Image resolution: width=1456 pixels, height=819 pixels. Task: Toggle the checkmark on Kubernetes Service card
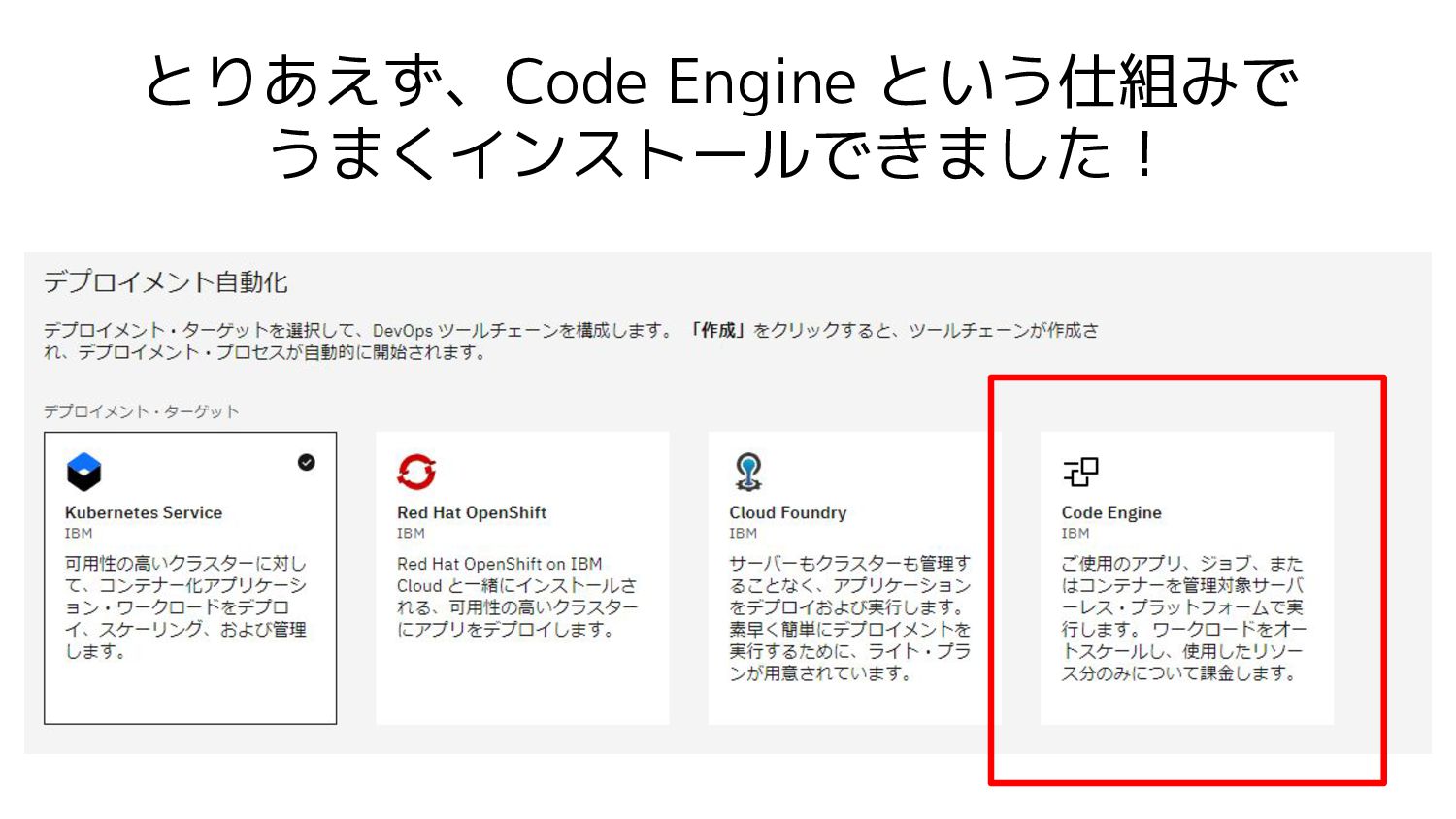[307, 463]
